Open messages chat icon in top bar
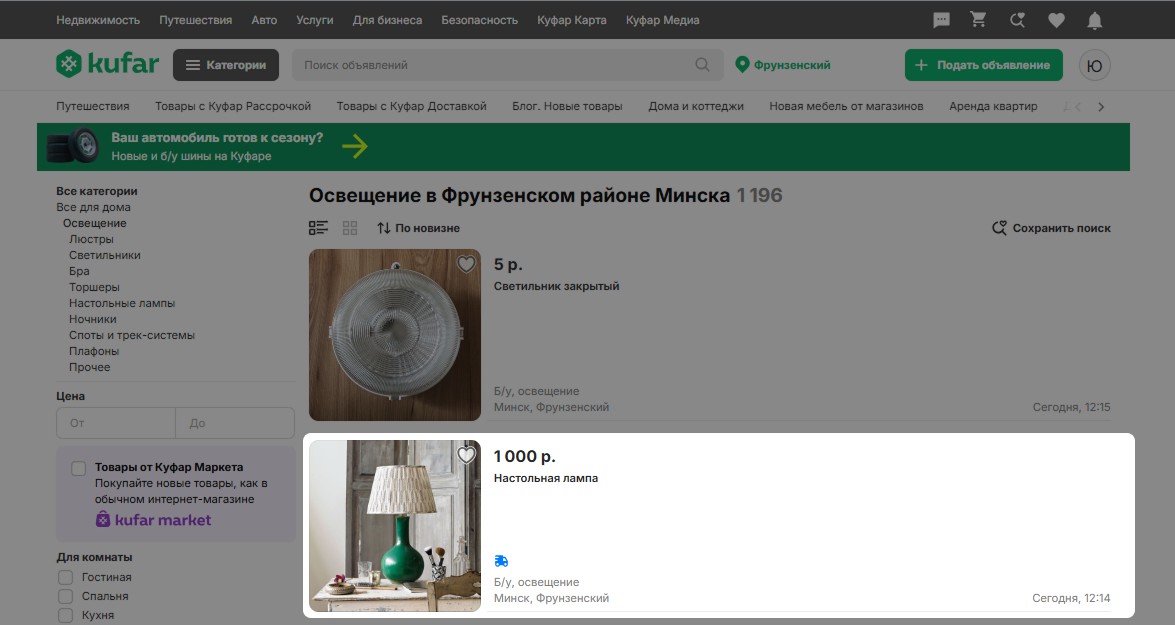Image resolution: width=1175 pixels, height=625 pixels. click(x=941, y=20)
